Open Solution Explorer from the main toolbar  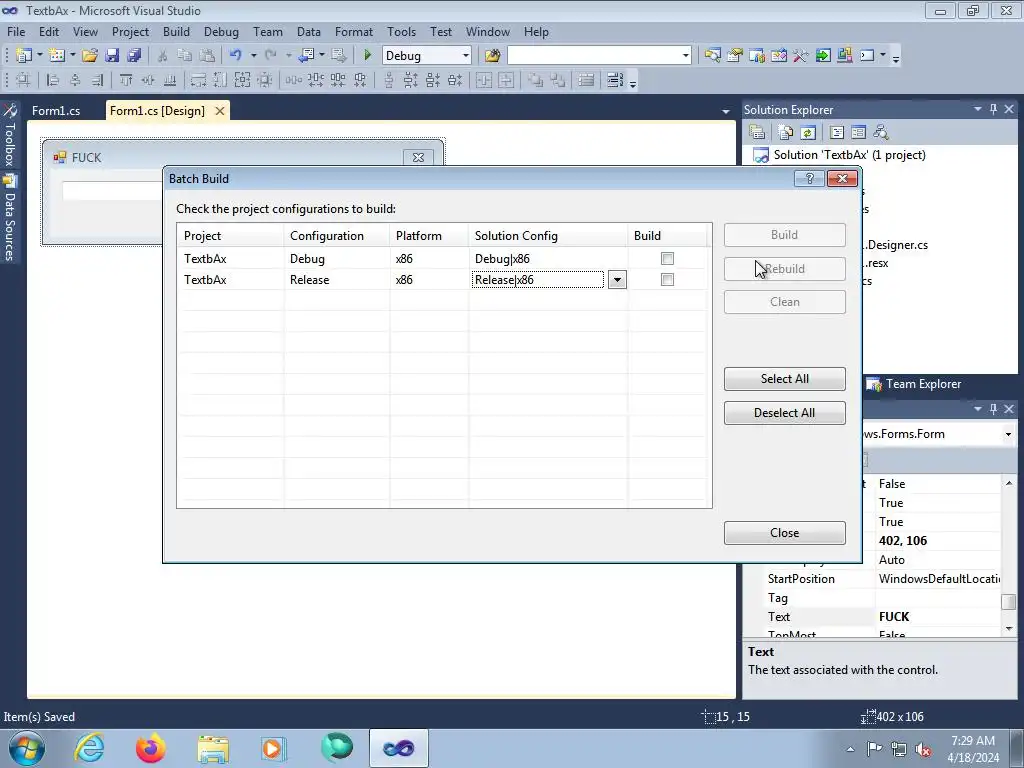point(712,56)
